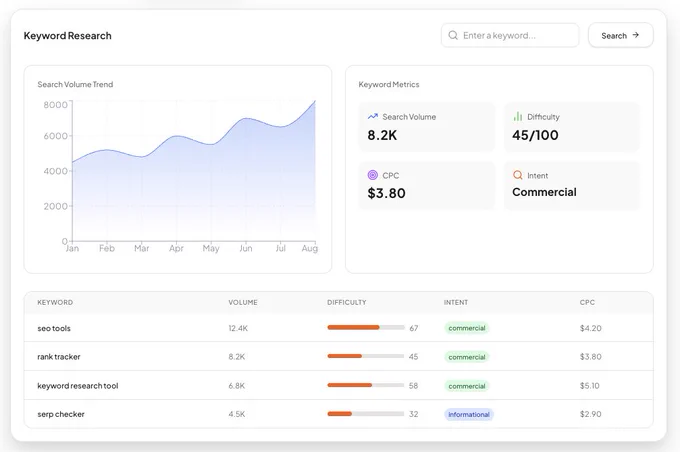Click the magnifier icon in the keyword field
This screenshot has width=680, height=452.
[x=453, y=35]
